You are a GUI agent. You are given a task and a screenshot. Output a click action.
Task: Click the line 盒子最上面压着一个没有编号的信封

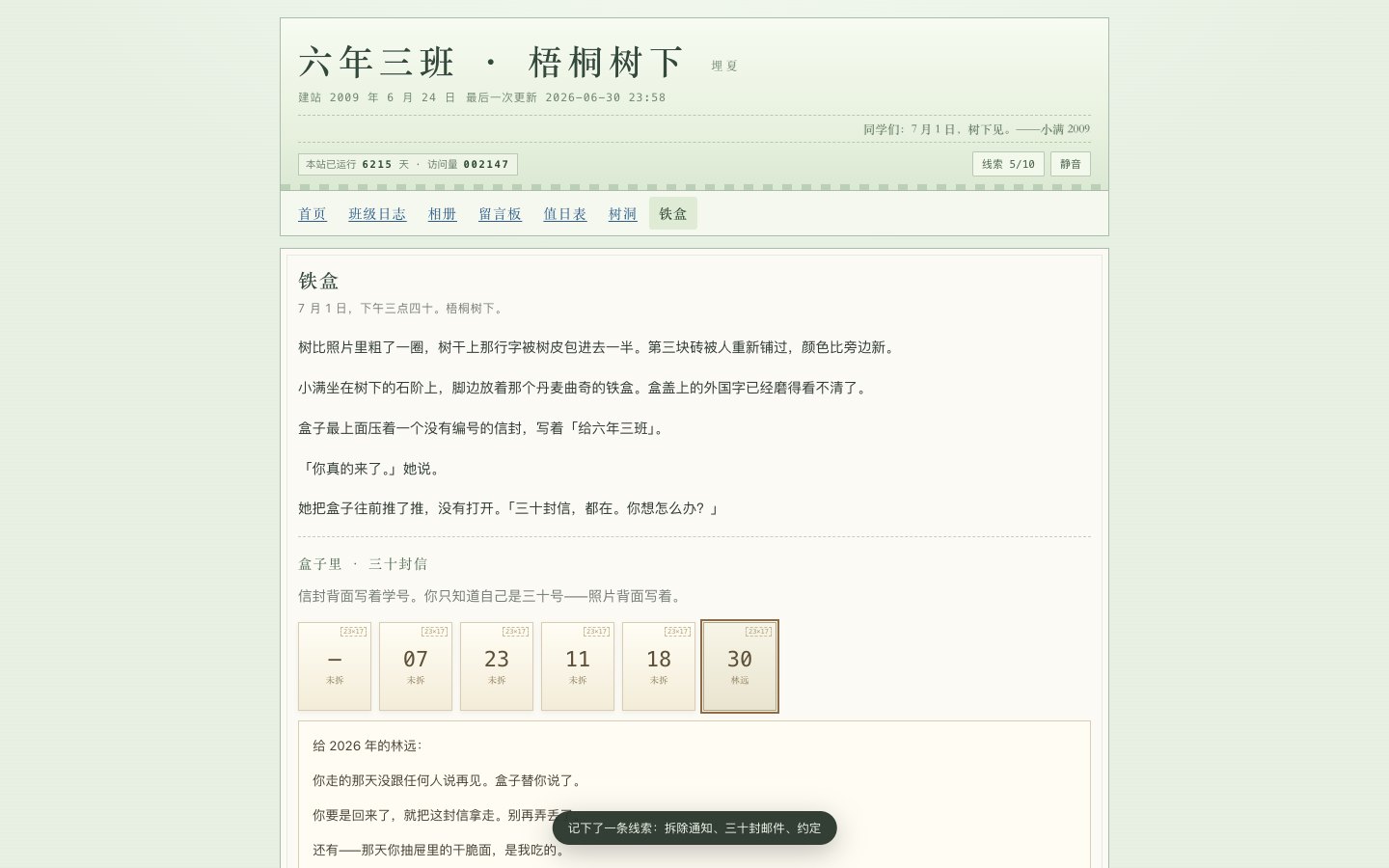pyautogui.click(x=483, y=428)
